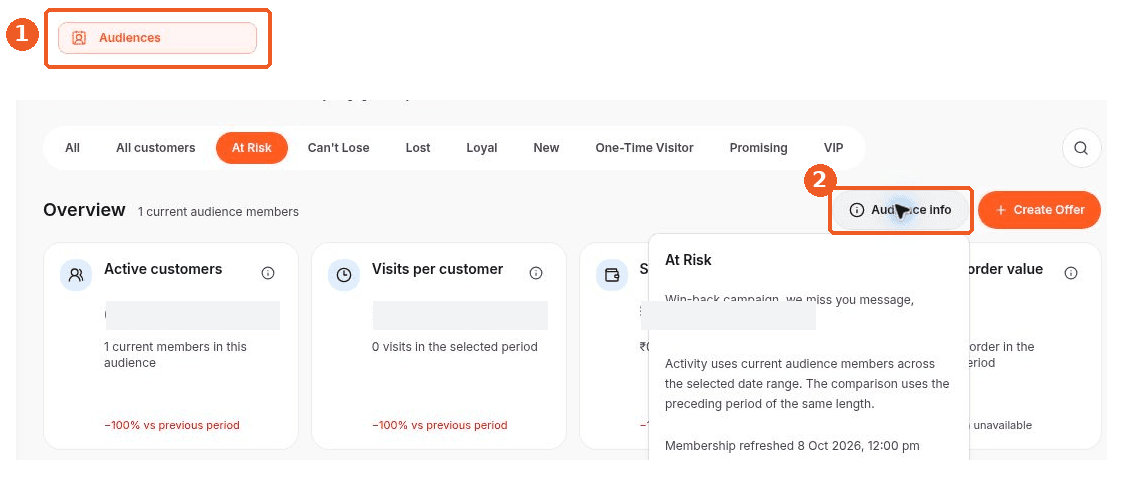Open the VIP tab

point(833,148)
